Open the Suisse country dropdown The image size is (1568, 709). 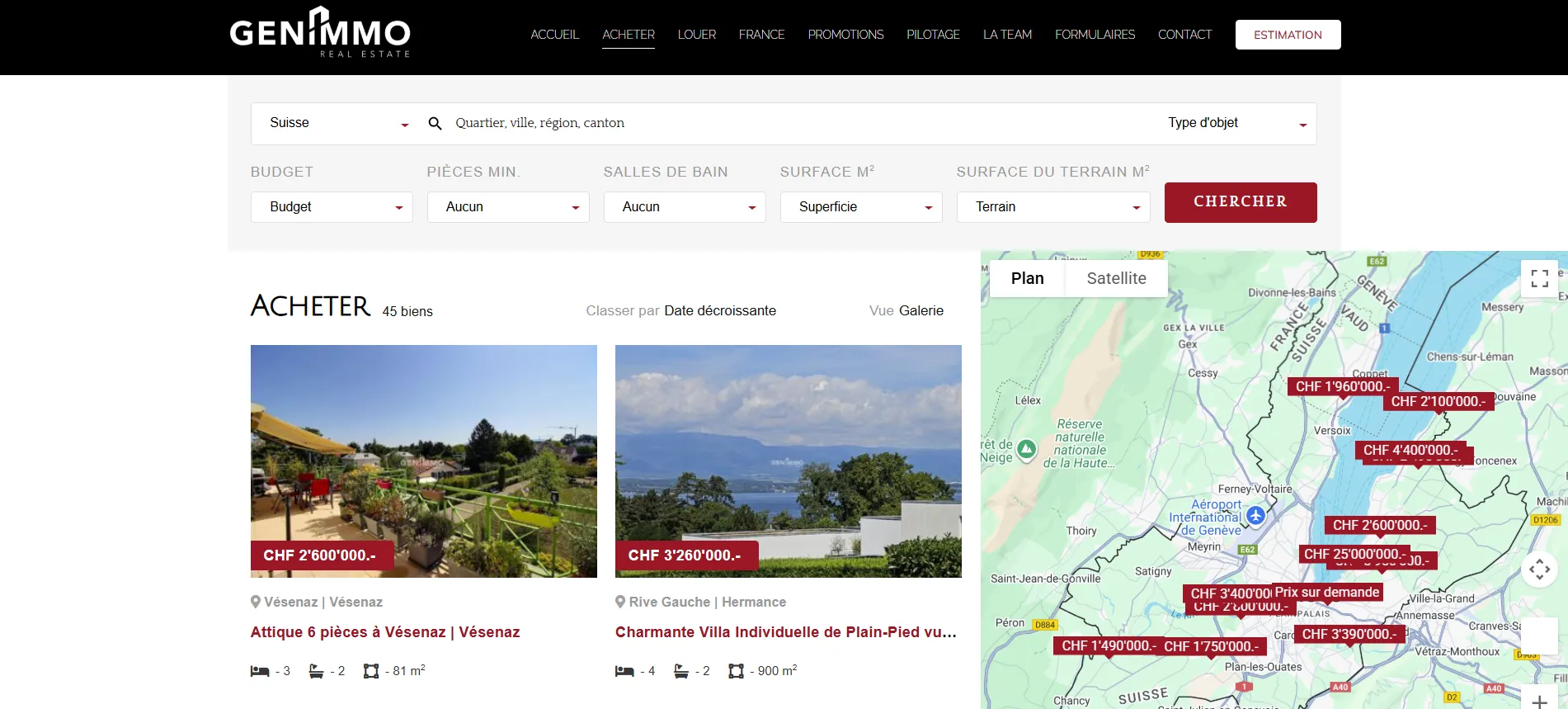pyautogui.click(x=338, y=123)
